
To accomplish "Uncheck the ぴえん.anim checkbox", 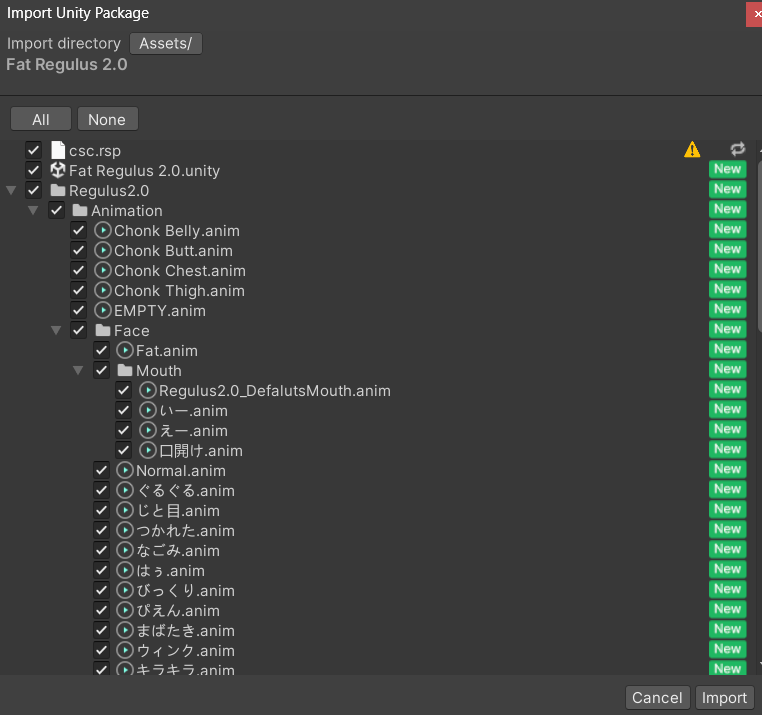I will click(x=101, y=610).
